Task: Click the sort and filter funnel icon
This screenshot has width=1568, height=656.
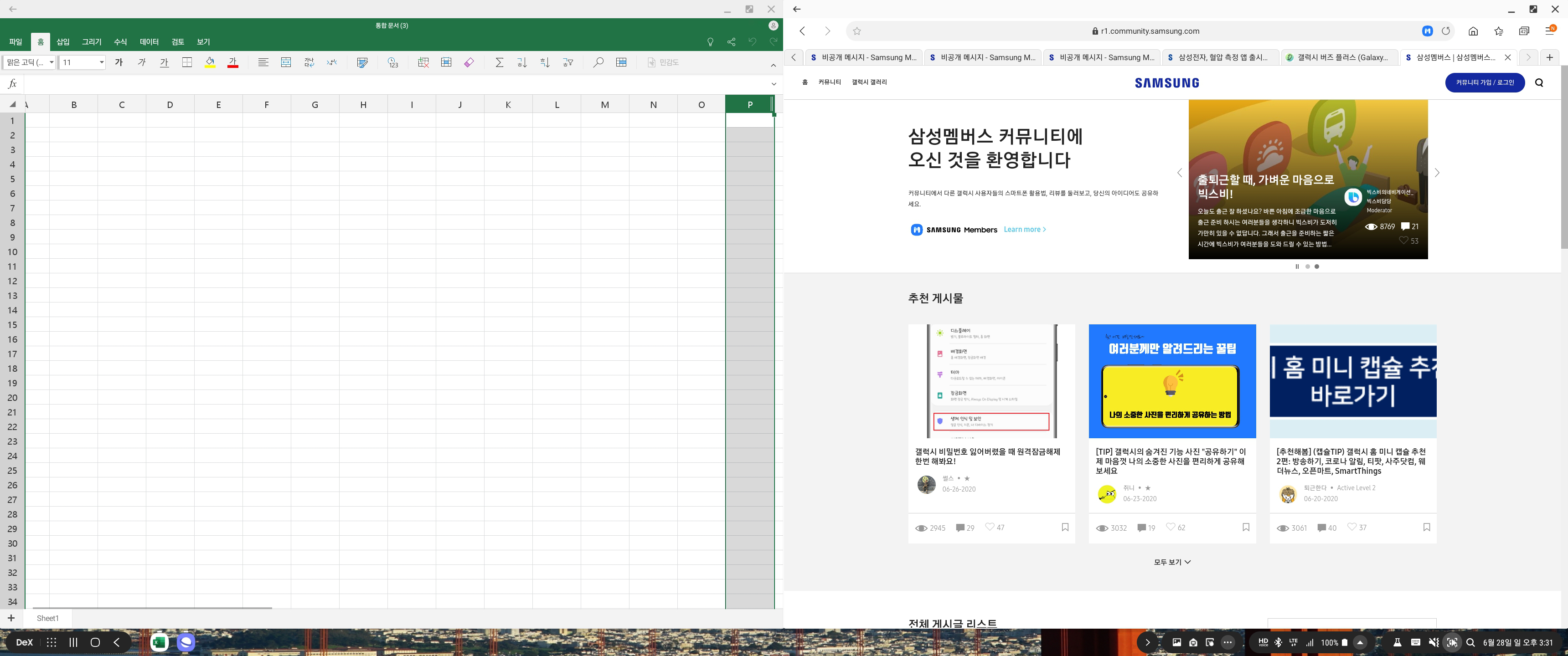Action: (567, 62)
